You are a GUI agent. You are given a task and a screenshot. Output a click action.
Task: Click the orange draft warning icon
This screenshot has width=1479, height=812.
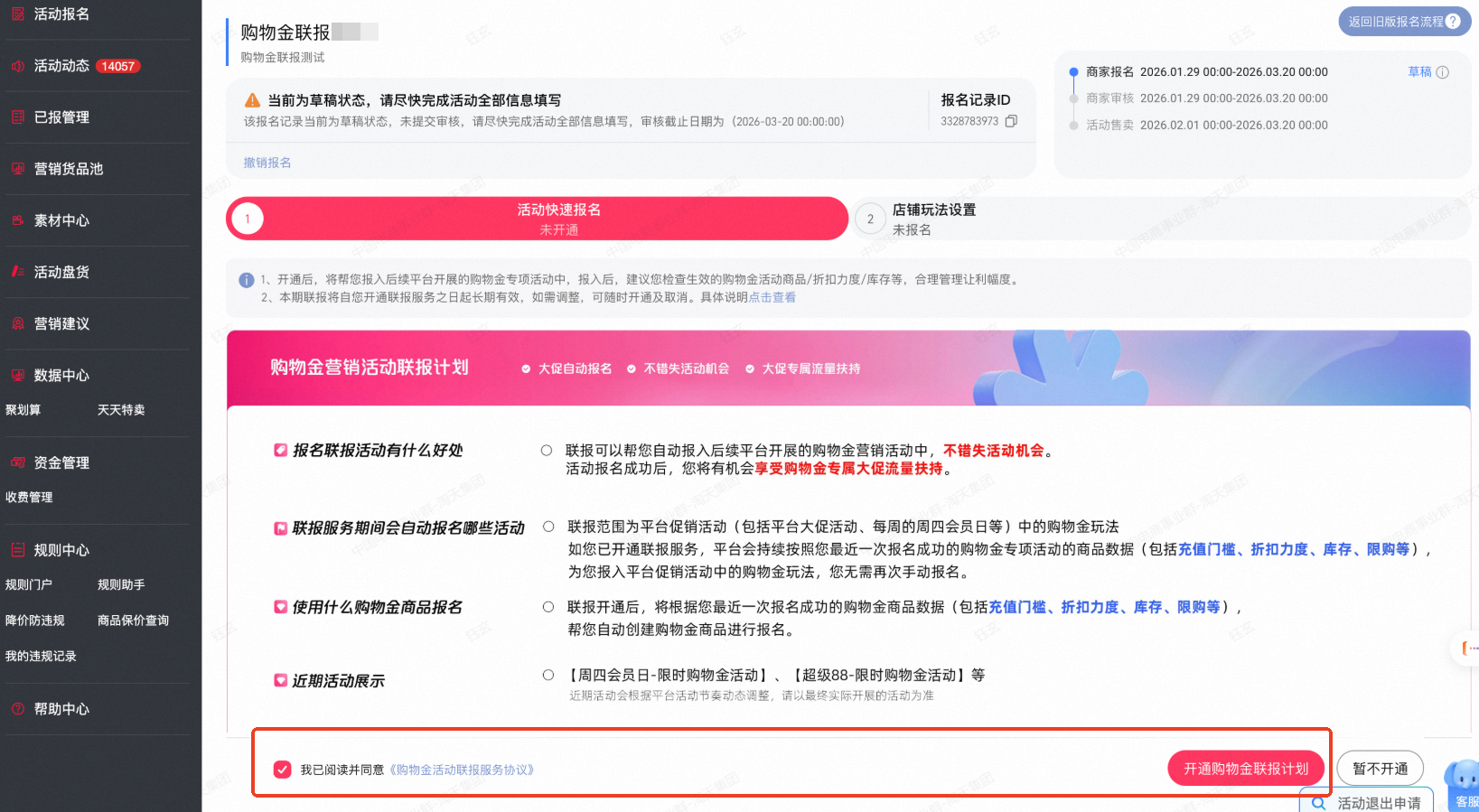252,100
